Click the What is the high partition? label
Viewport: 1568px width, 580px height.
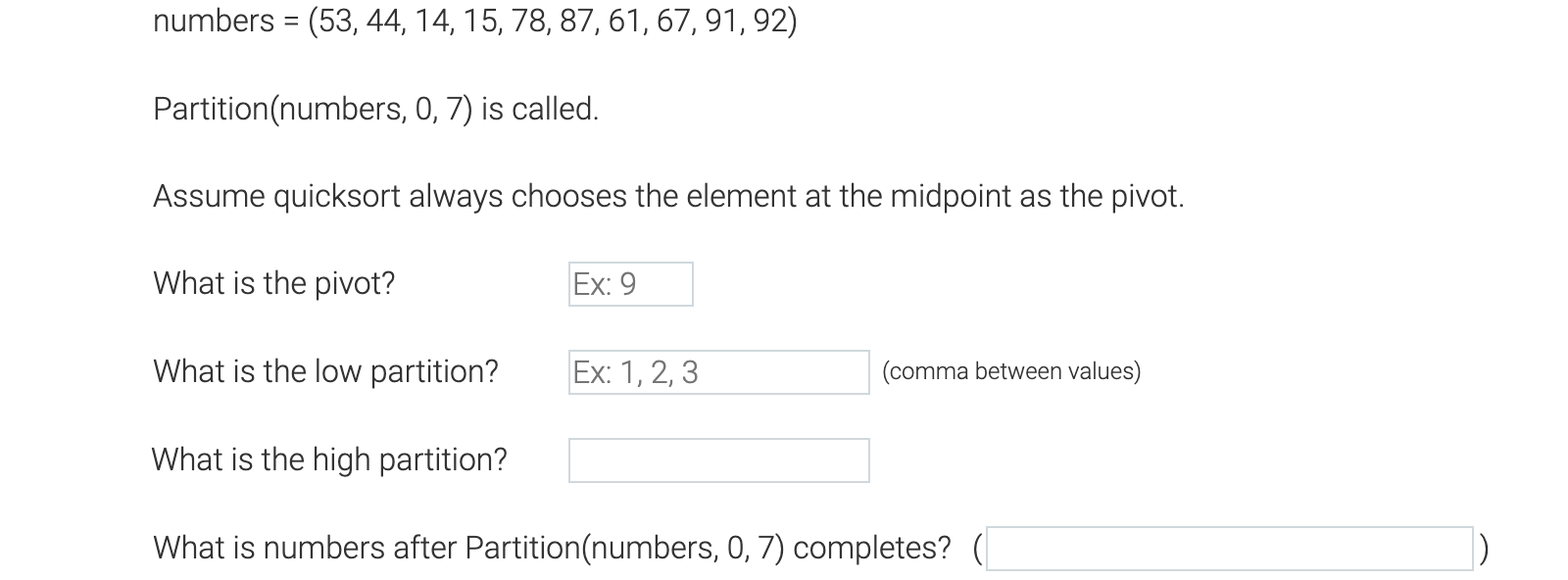pos(329,459)
